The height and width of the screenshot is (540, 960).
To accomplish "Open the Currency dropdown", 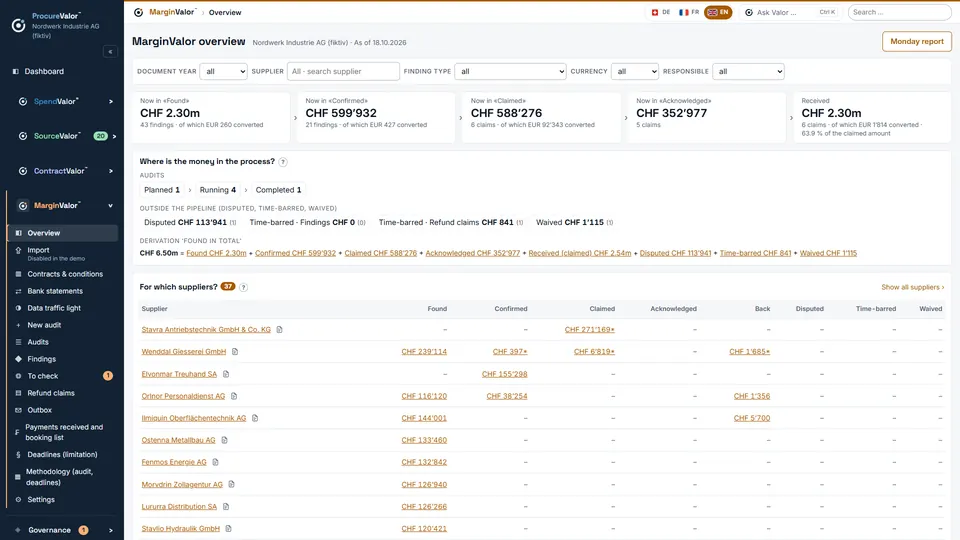I will pos(634,72).
